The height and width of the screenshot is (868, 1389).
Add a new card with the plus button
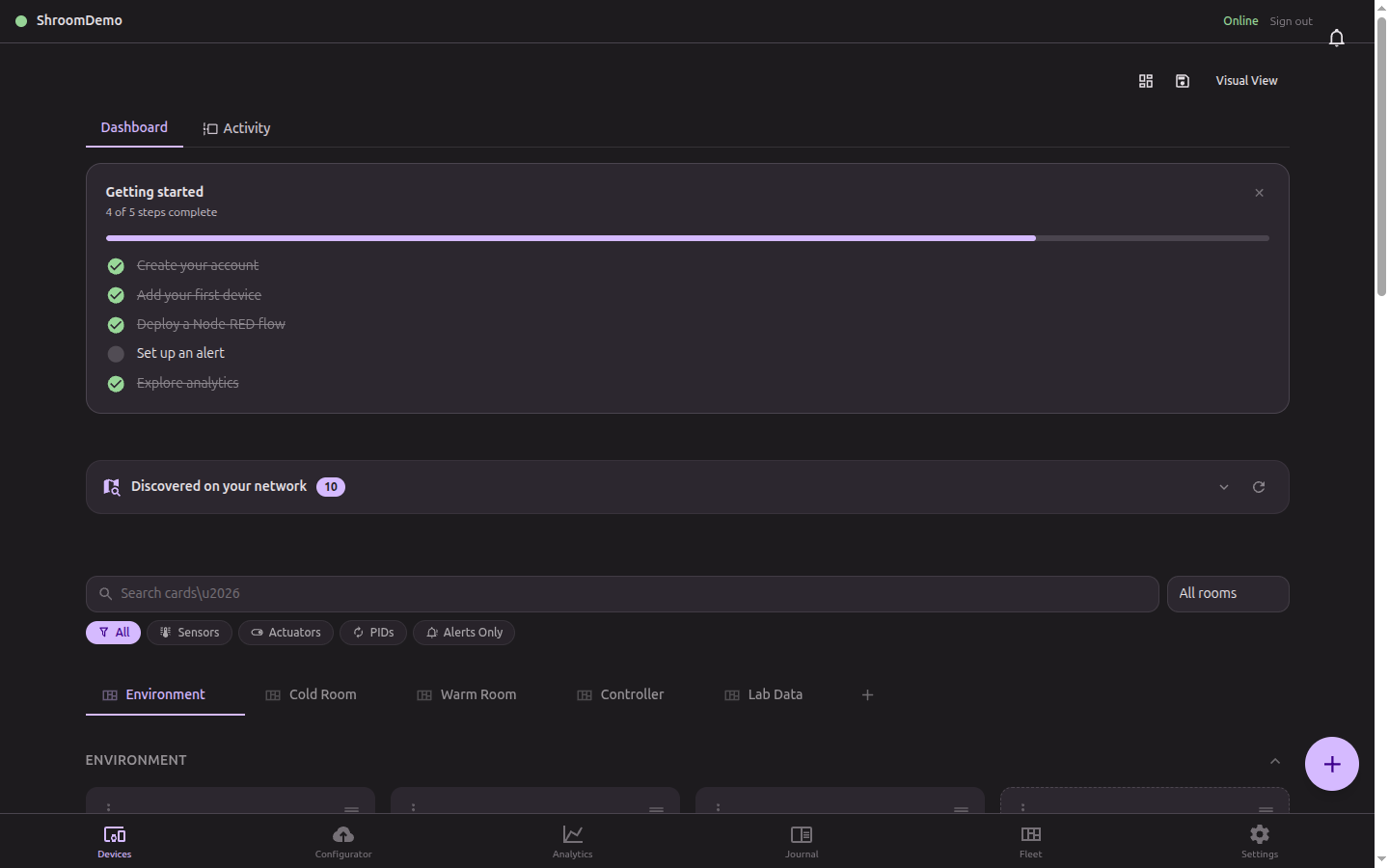pyautogui.click(x=1331, y=763)
